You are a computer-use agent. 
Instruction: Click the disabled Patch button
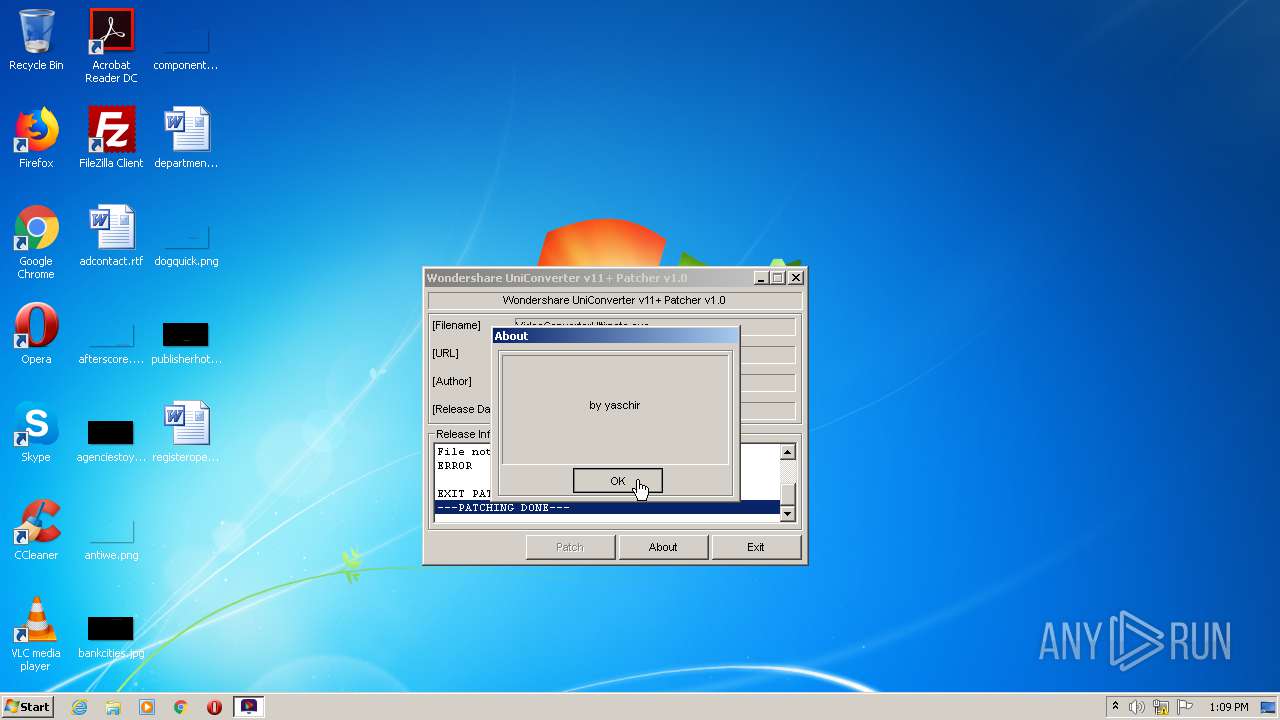point(570,547)
